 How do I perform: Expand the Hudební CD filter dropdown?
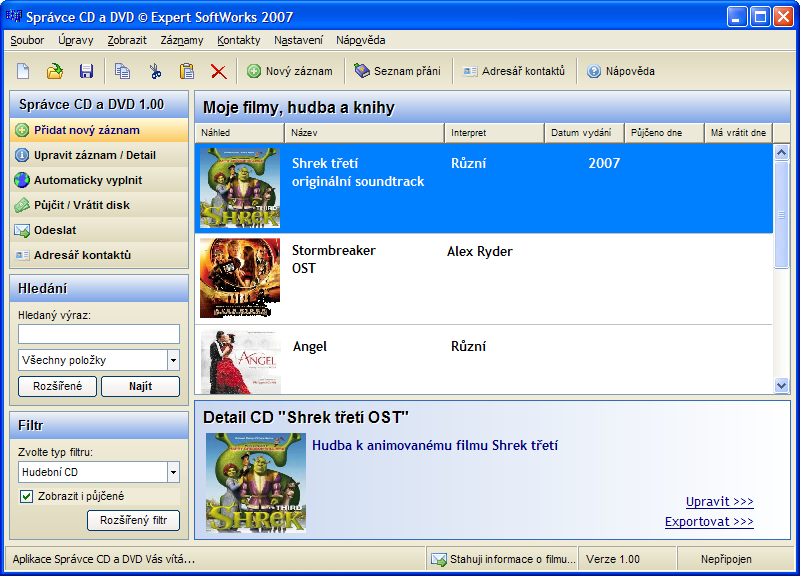tap(173, 472)
